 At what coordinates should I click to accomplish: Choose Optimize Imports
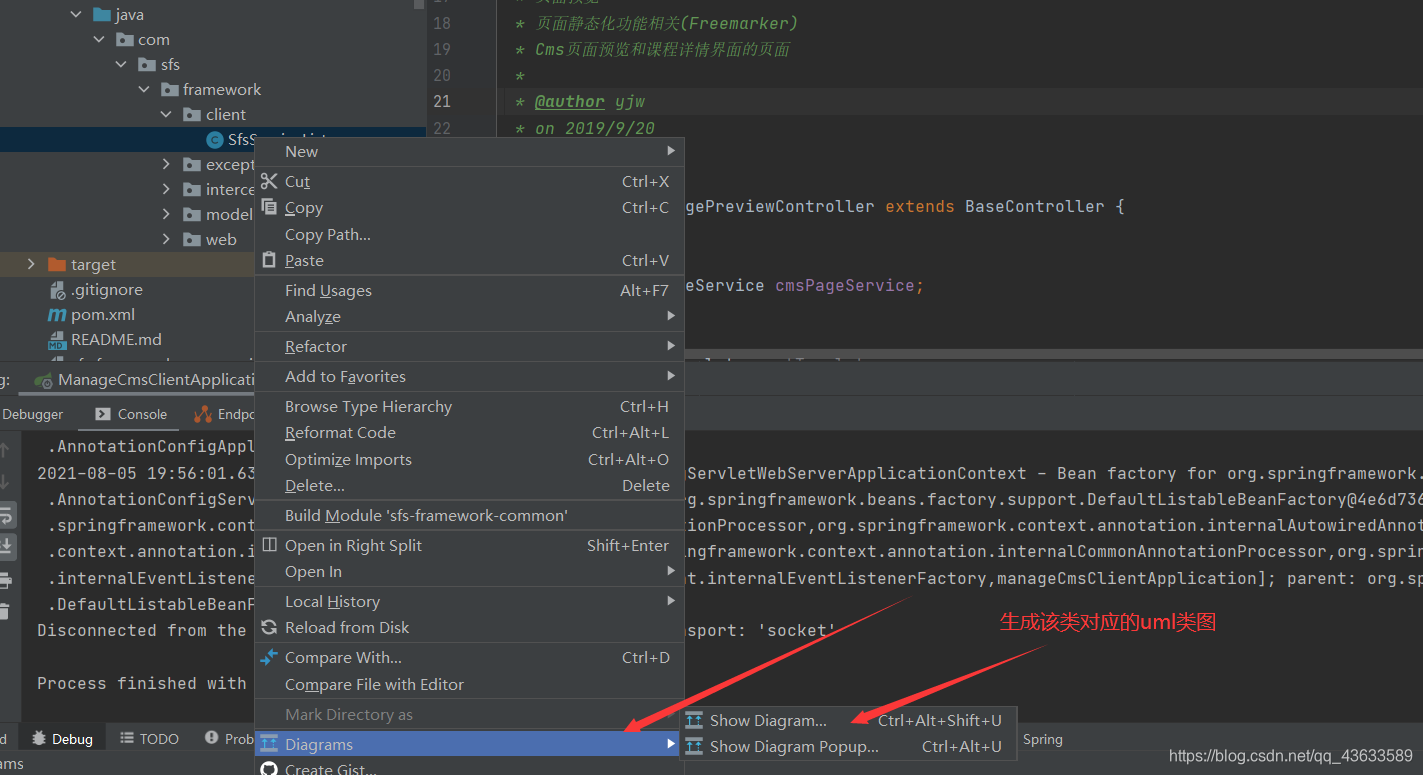click(469, 460)
